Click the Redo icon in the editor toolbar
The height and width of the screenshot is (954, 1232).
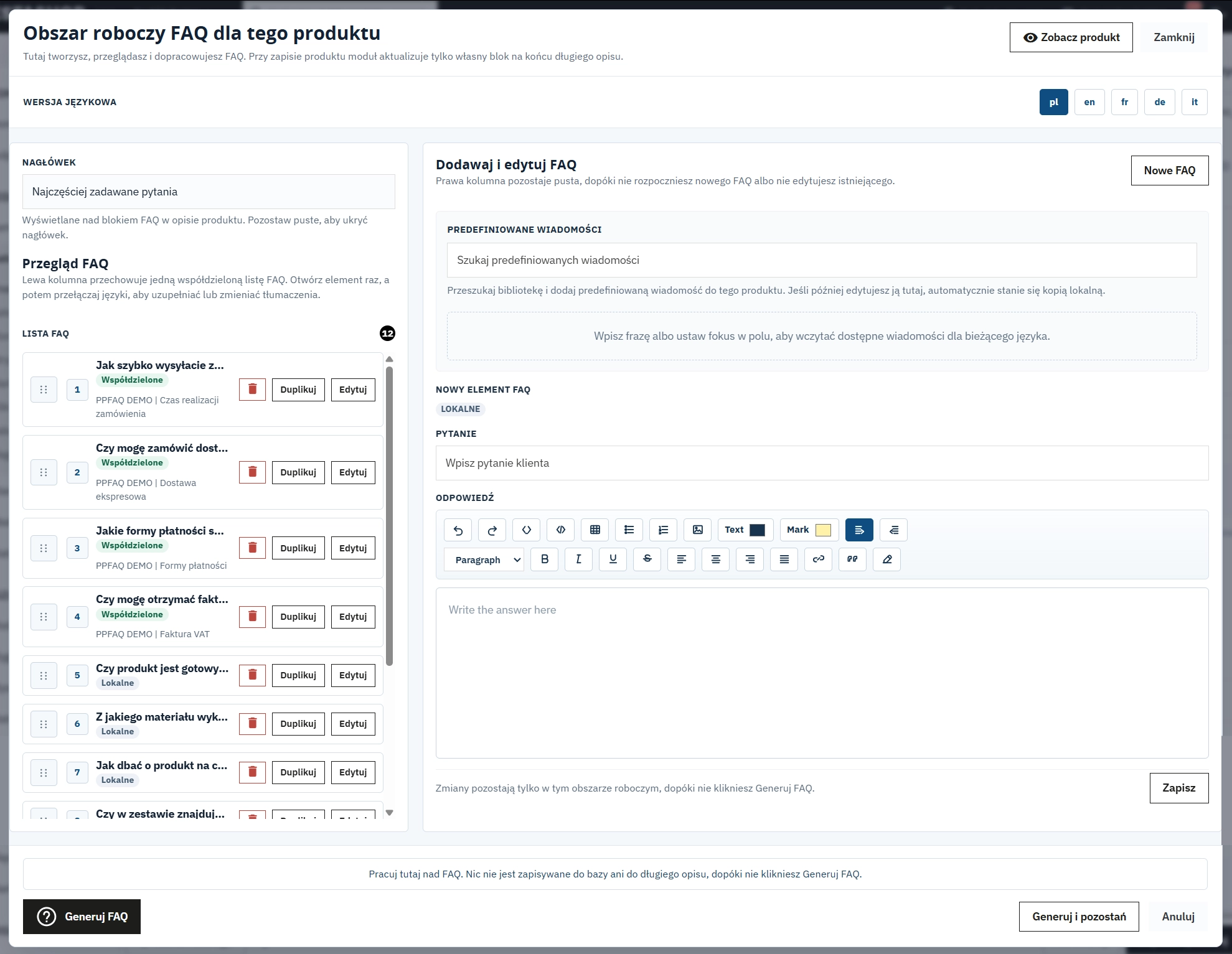[492, 530]
